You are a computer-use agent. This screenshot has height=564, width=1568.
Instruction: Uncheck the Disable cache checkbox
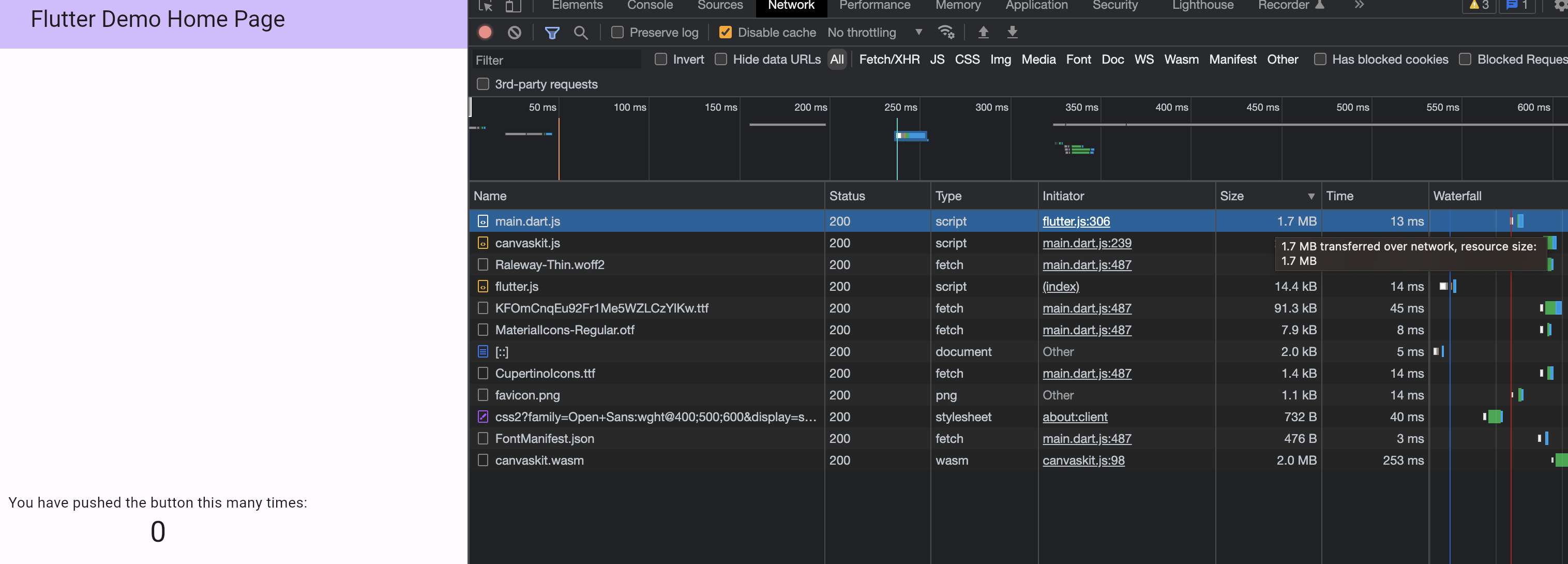725,32
